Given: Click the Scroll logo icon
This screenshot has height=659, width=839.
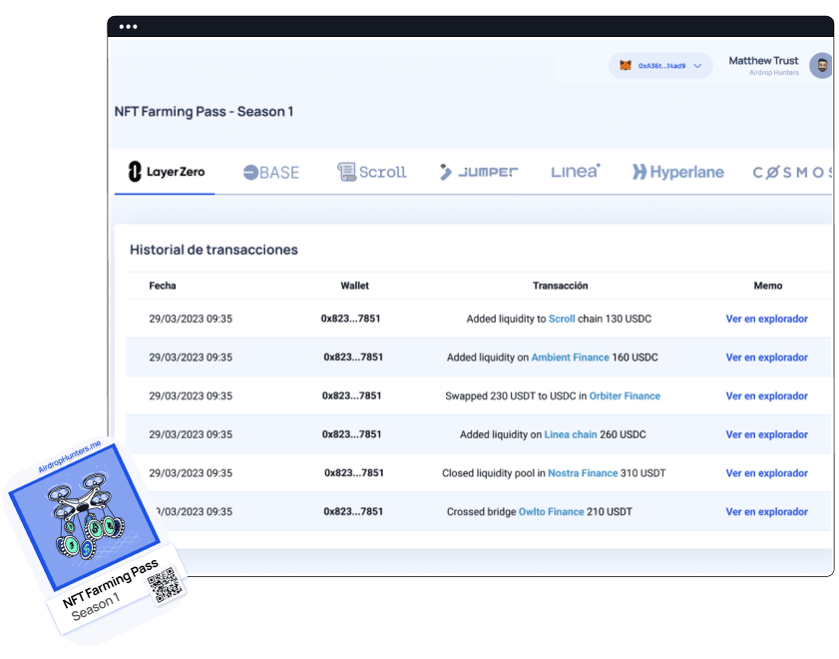Looking at the screenshot, I should [x=347, y=172].
